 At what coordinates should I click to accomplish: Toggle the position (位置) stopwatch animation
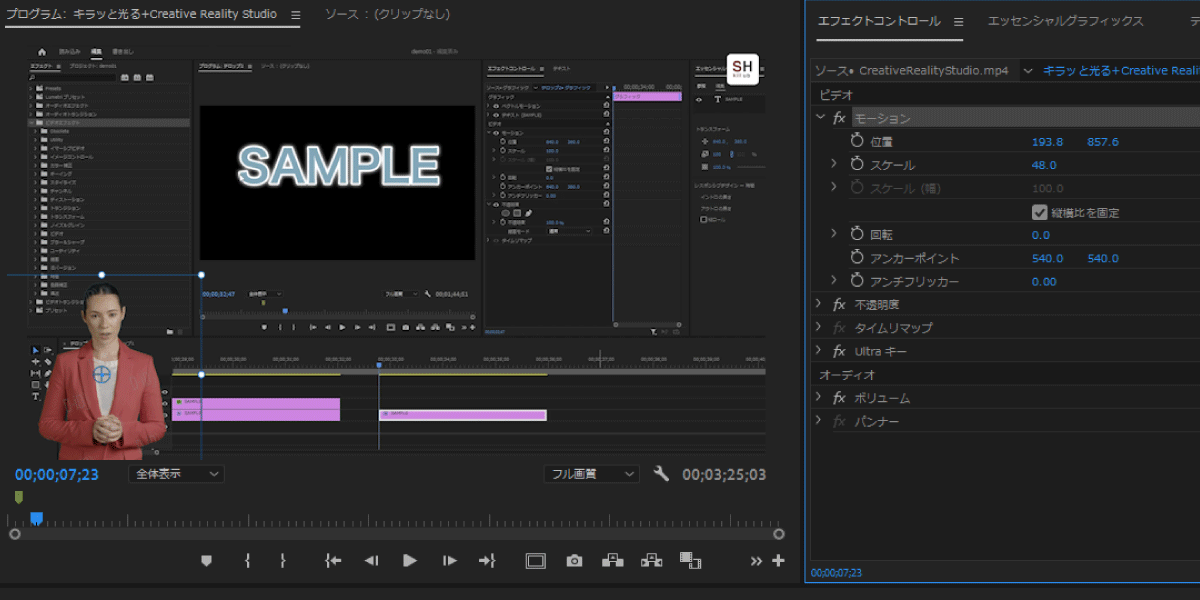(x=857, y=142)
